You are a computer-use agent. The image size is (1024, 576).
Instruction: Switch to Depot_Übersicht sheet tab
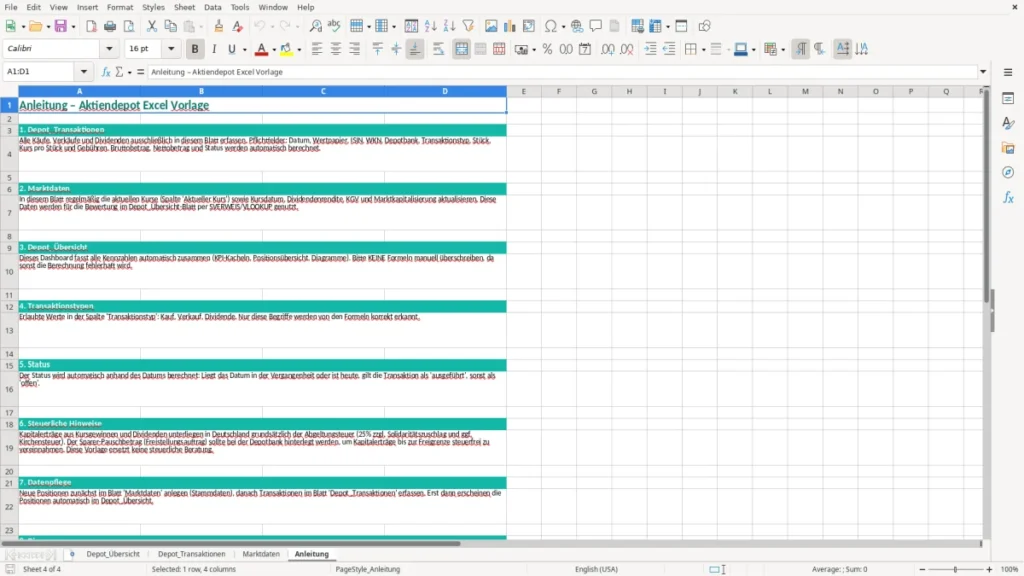click(x=113, y=554)
